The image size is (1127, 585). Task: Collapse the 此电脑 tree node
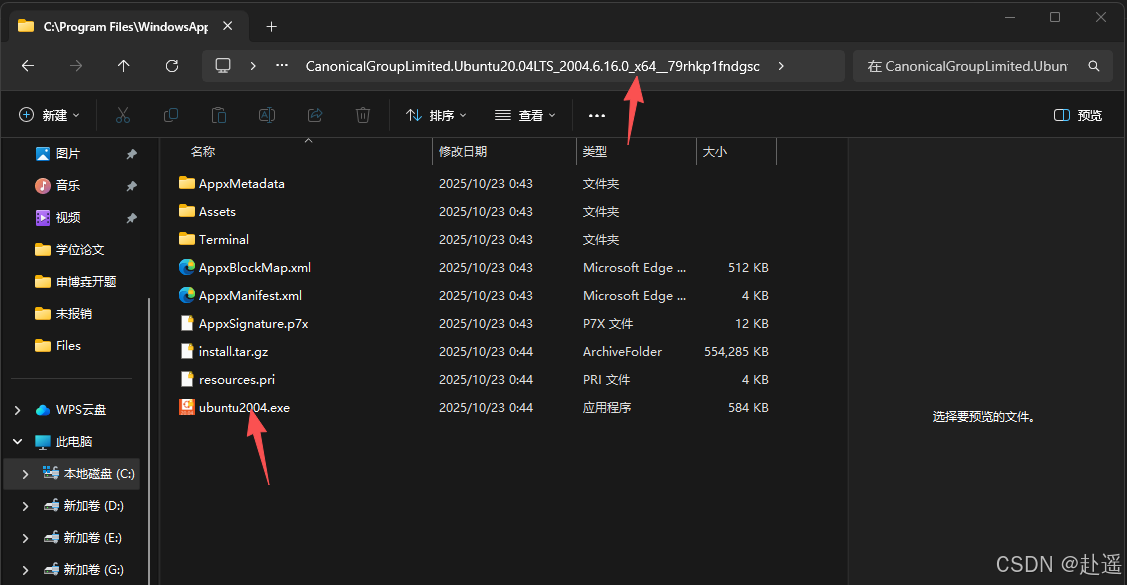tap(17, 442)
